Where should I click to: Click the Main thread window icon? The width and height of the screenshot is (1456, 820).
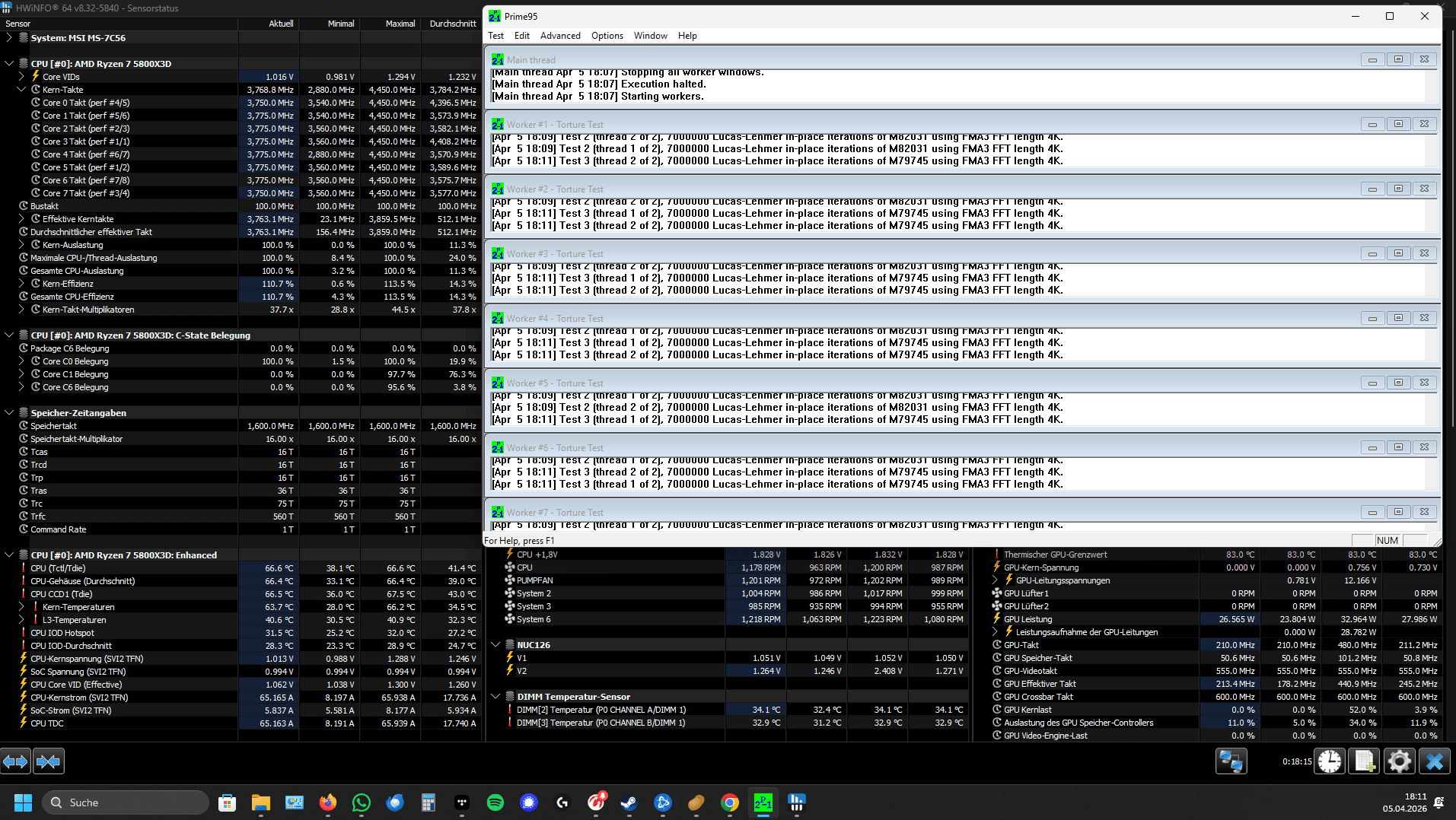[498, 59]
